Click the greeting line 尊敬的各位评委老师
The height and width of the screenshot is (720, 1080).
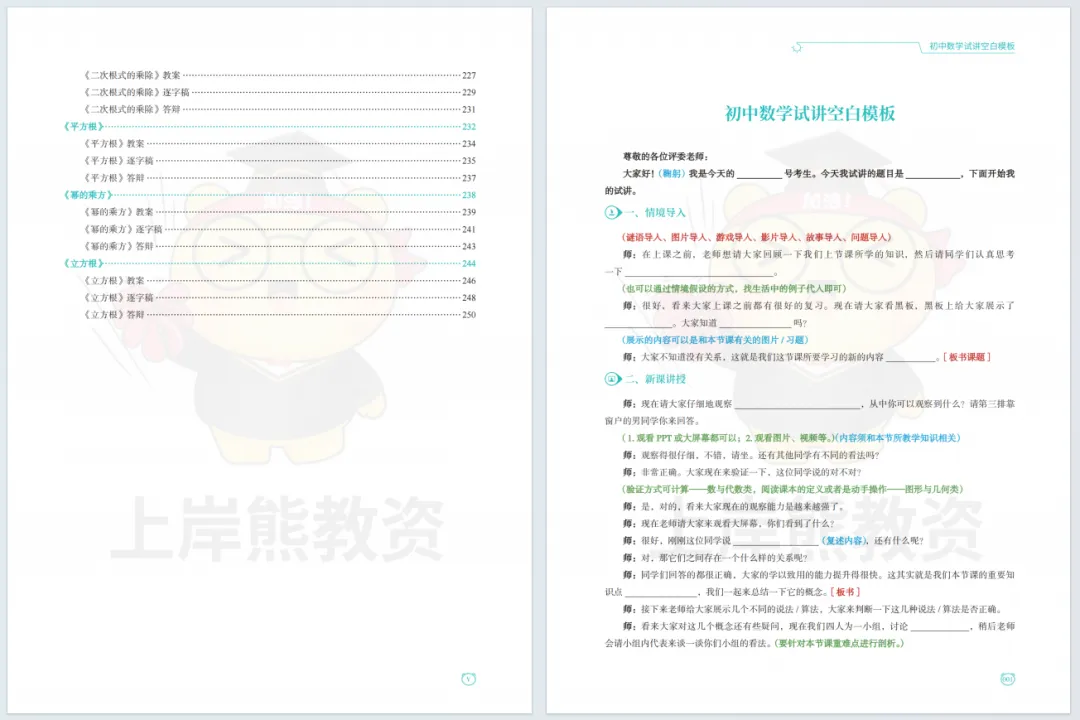coord(665,156)
